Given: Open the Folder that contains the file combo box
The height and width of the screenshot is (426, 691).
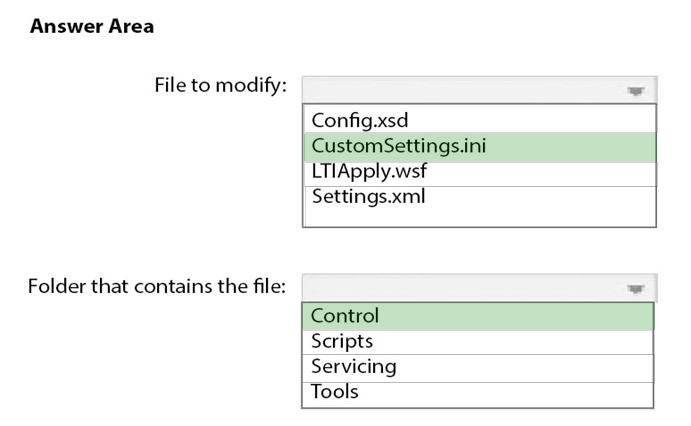Looking at the screenshot, I should 479,288.
